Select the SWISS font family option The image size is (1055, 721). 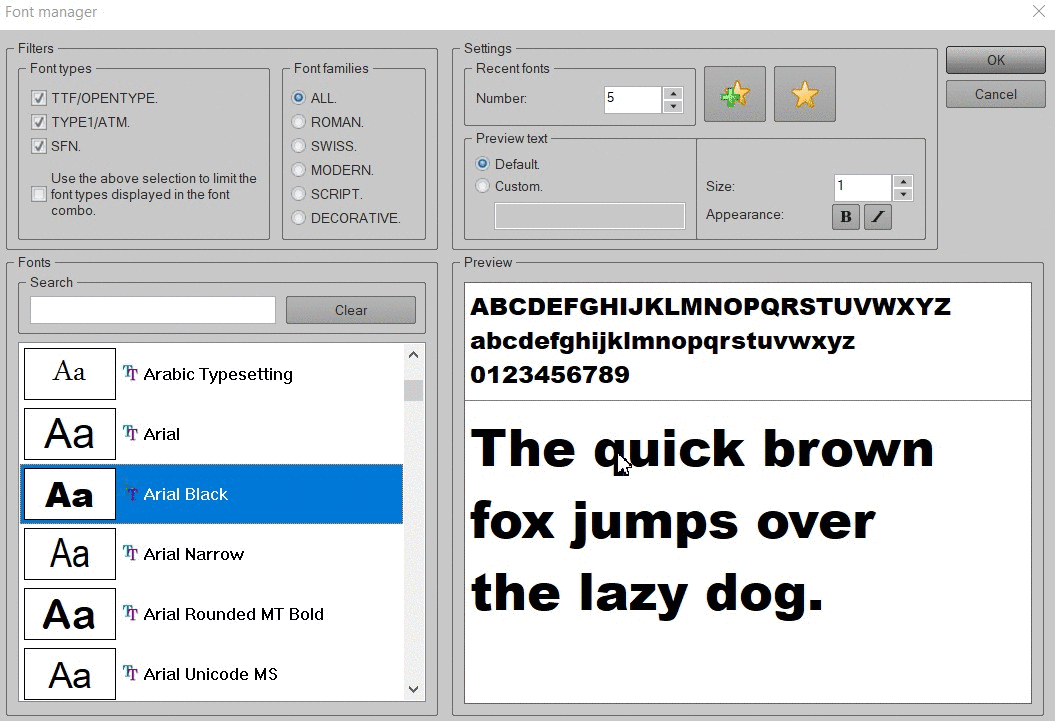[299, 146]
